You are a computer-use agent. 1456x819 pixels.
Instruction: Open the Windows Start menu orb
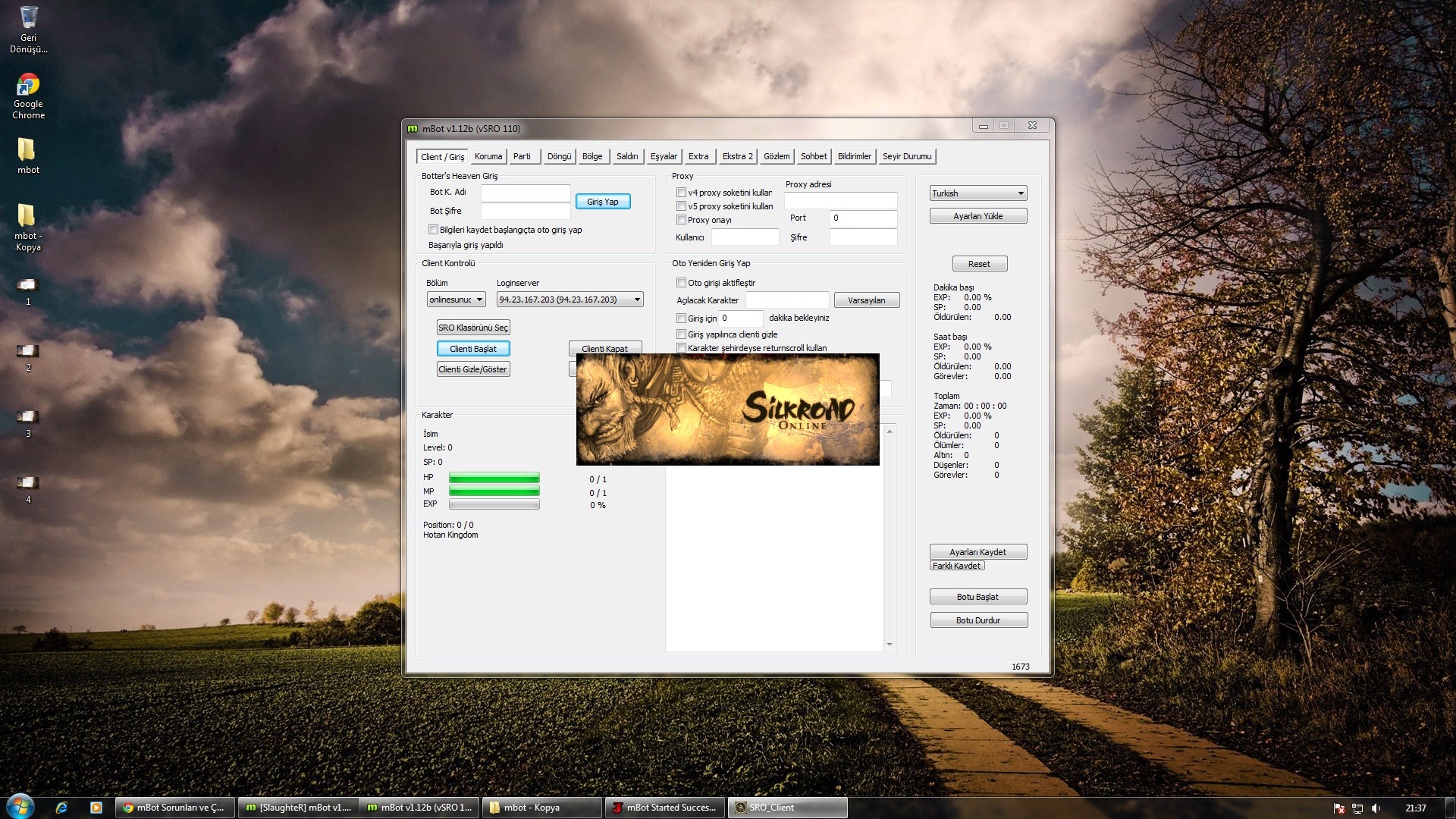tap(20, 807)
